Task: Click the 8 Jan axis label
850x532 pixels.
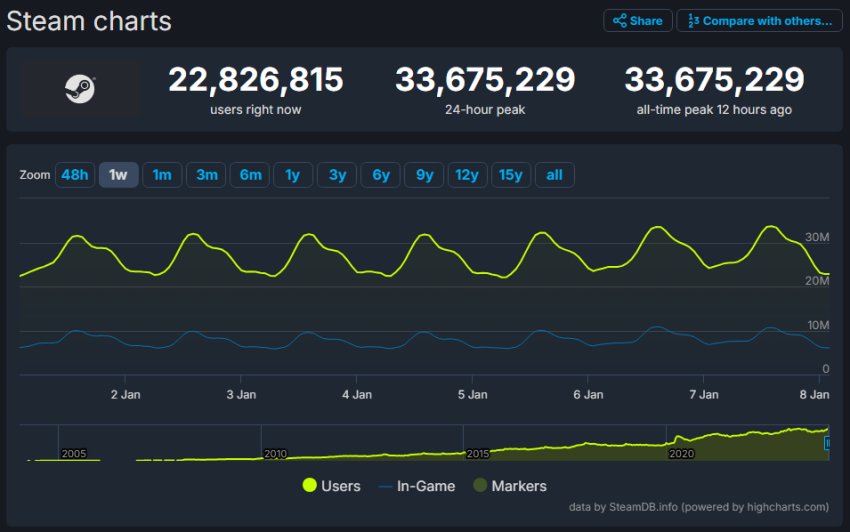Action: 814,395
